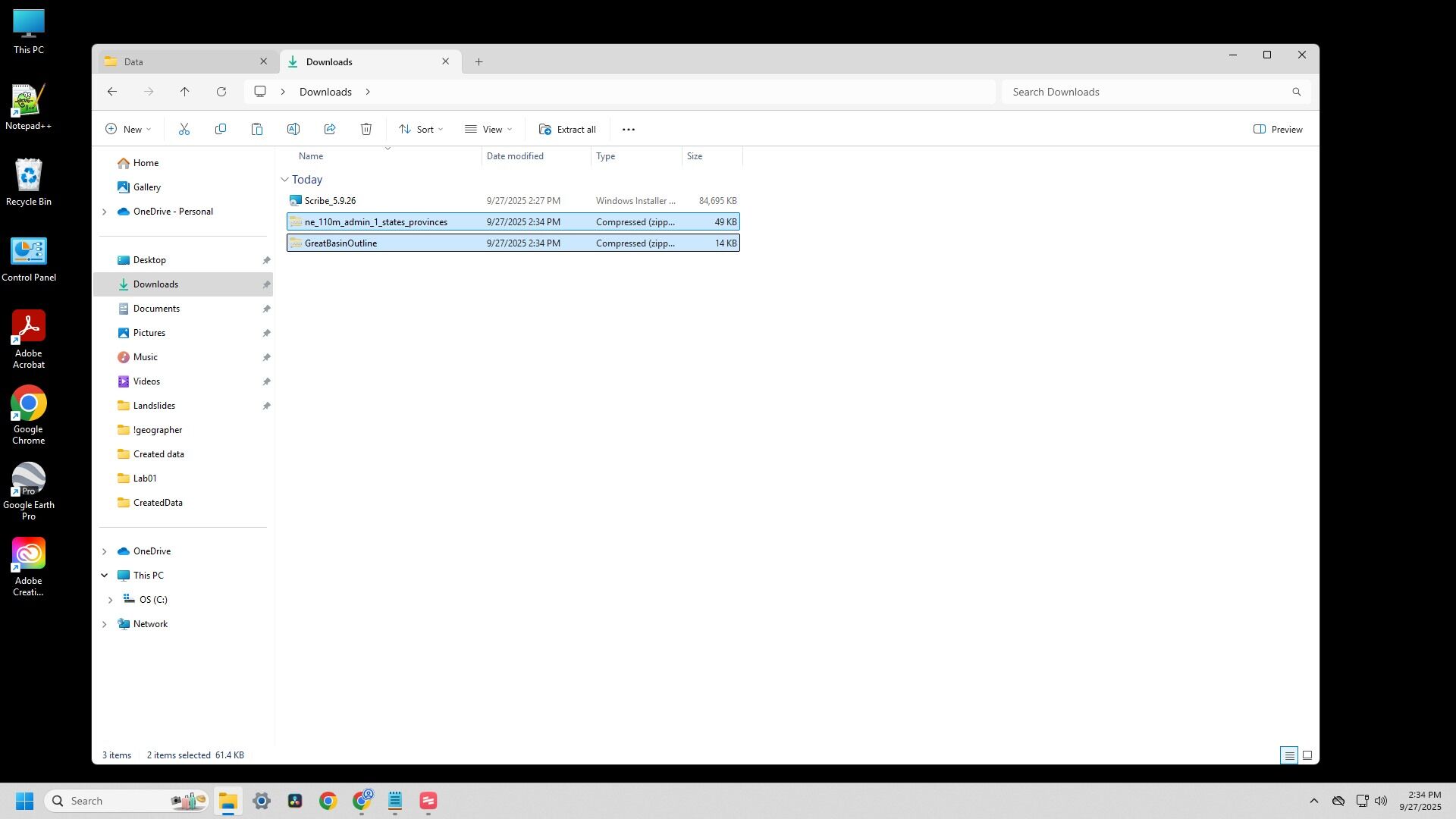
Task: Switch to the Data tab
Action: coord(182,62)
